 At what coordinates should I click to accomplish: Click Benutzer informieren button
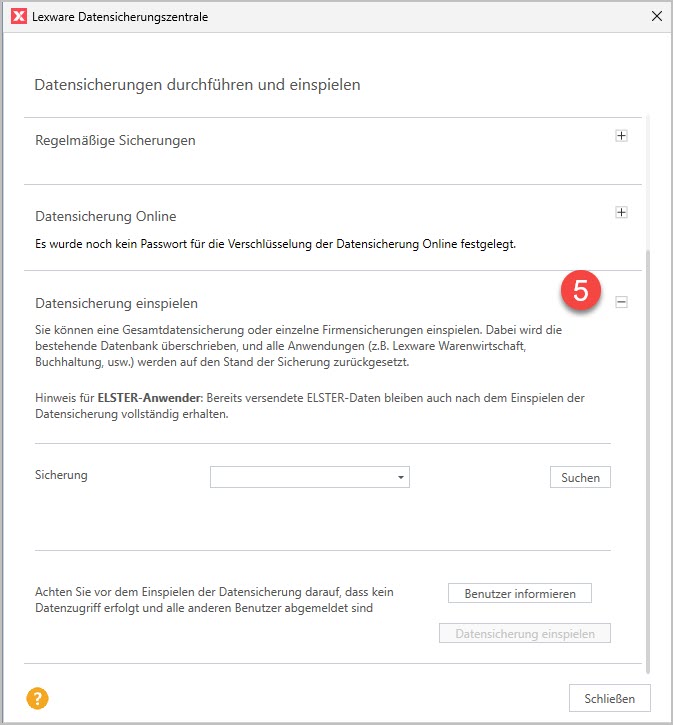click(519, 594)
